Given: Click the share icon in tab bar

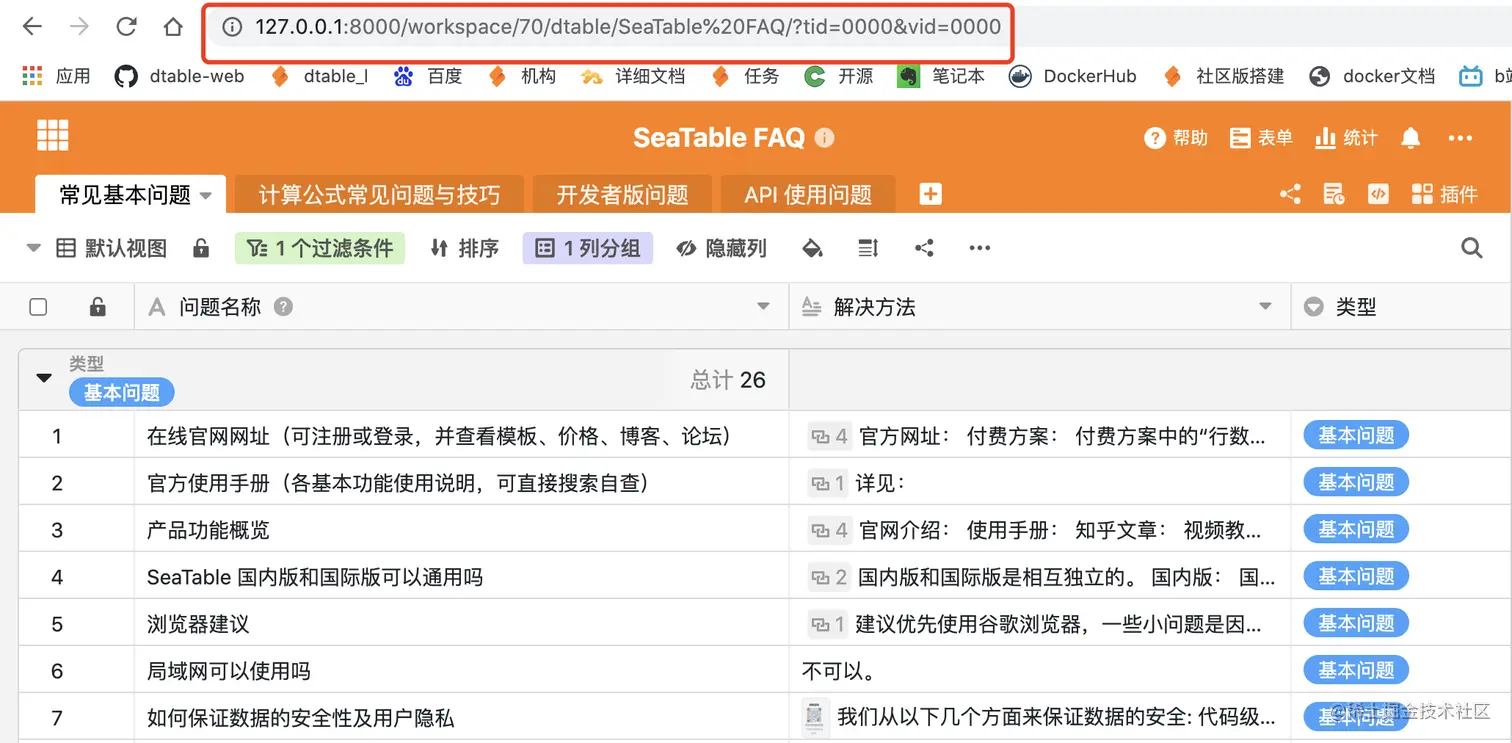Looking at the screenshot, I should tap(1290, 194).
